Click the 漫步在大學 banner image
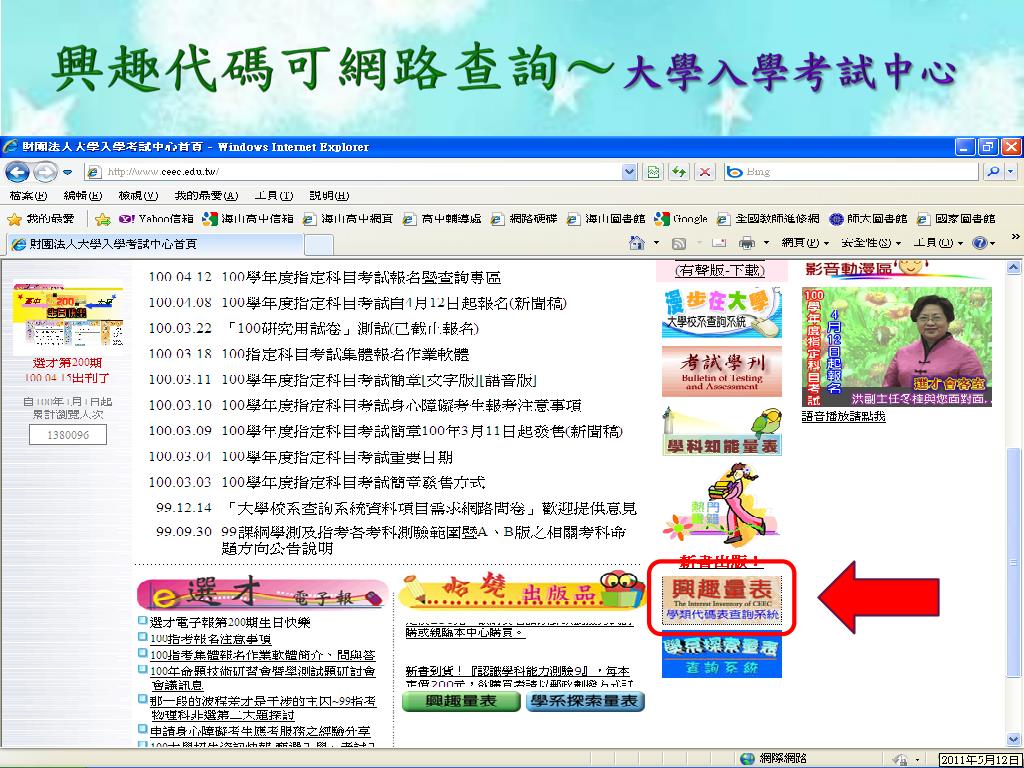Viewport: 1024px width, 768px height. (722, 313)
